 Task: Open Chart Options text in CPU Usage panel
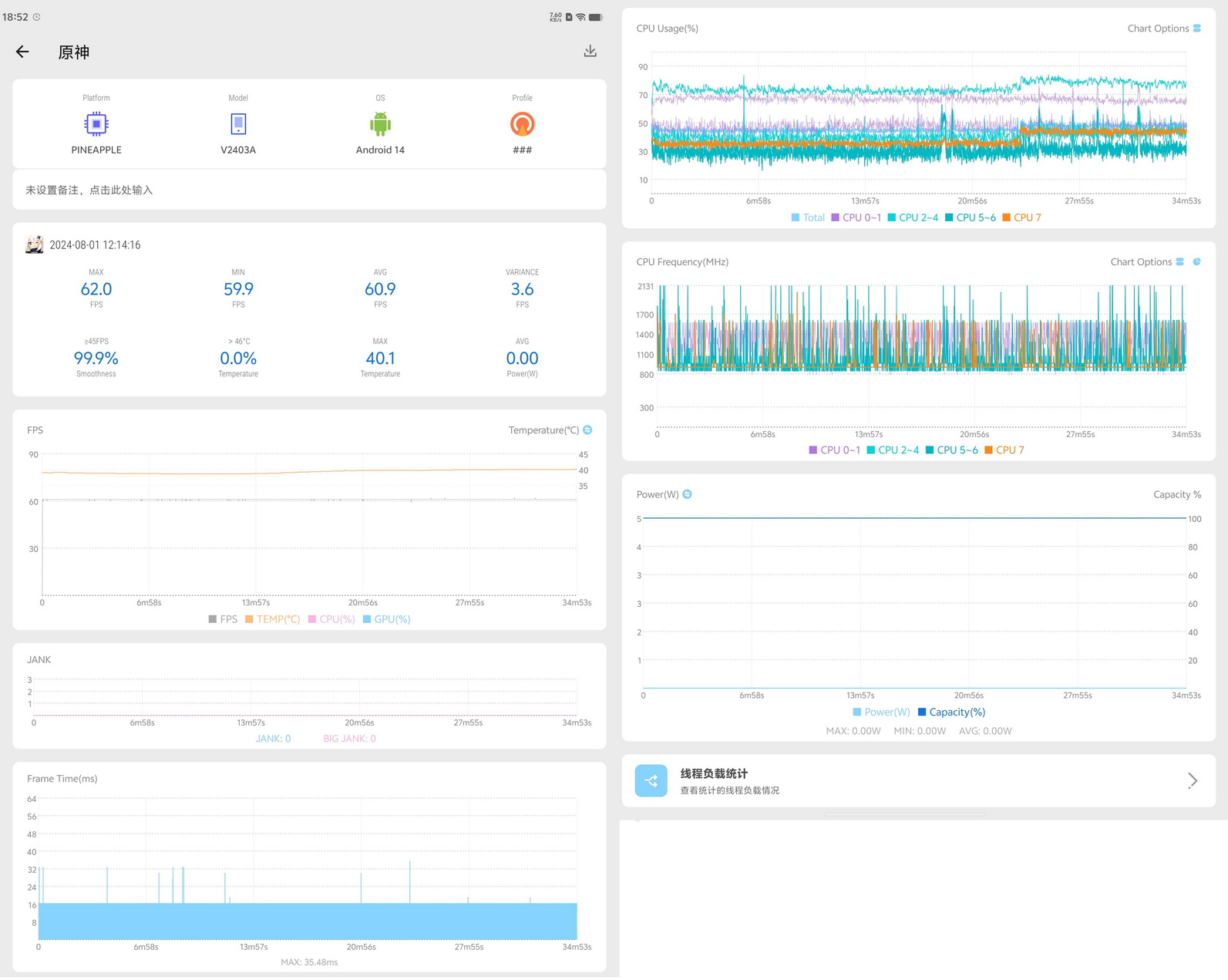click(x=1158, y=29)
